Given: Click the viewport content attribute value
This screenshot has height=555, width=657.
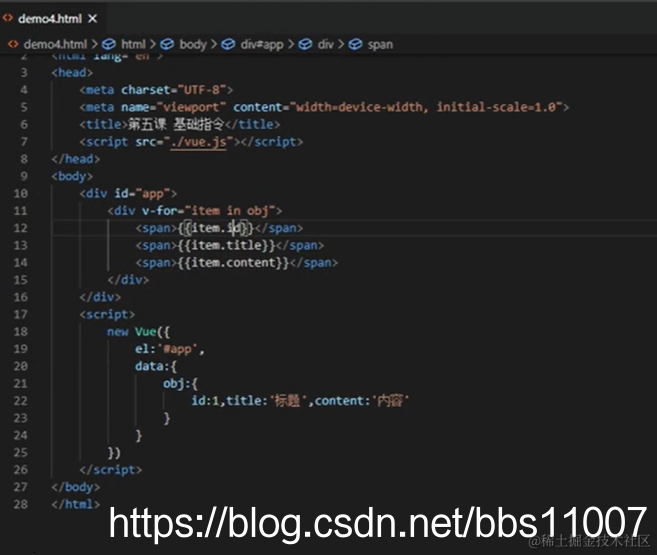Looking at the screenshot, I should click(x=426, y=107).
